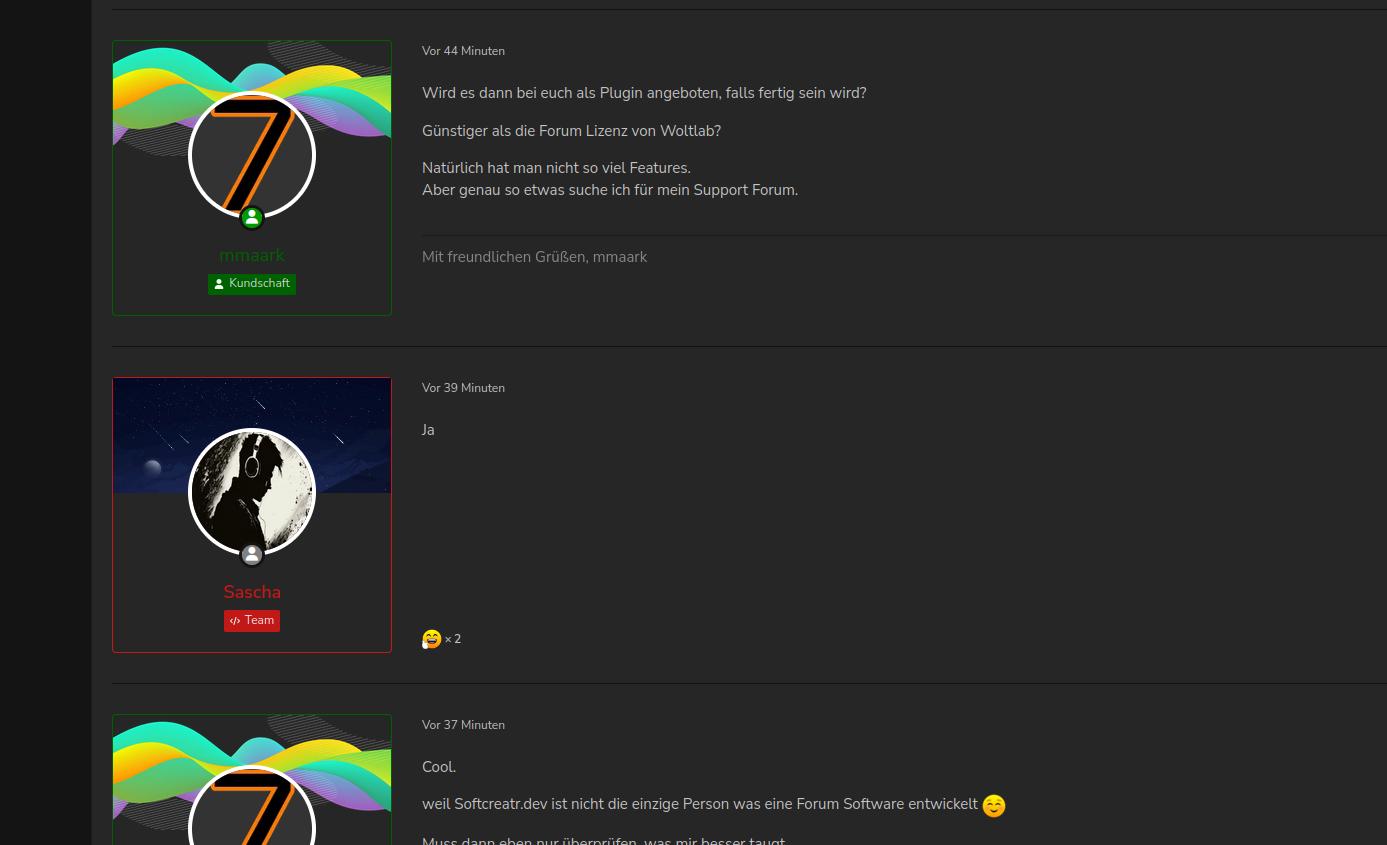Click mmaark's green online status icon

point(252,217)
